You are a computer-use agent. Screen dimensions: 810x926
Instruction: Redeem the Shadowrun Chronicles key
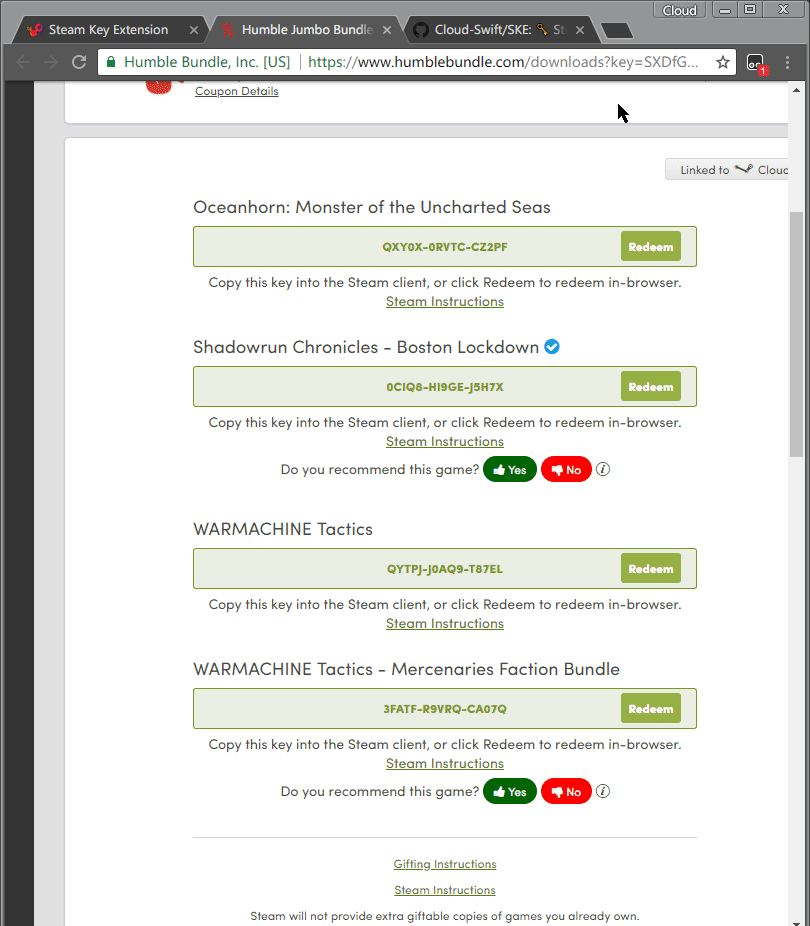651,386
